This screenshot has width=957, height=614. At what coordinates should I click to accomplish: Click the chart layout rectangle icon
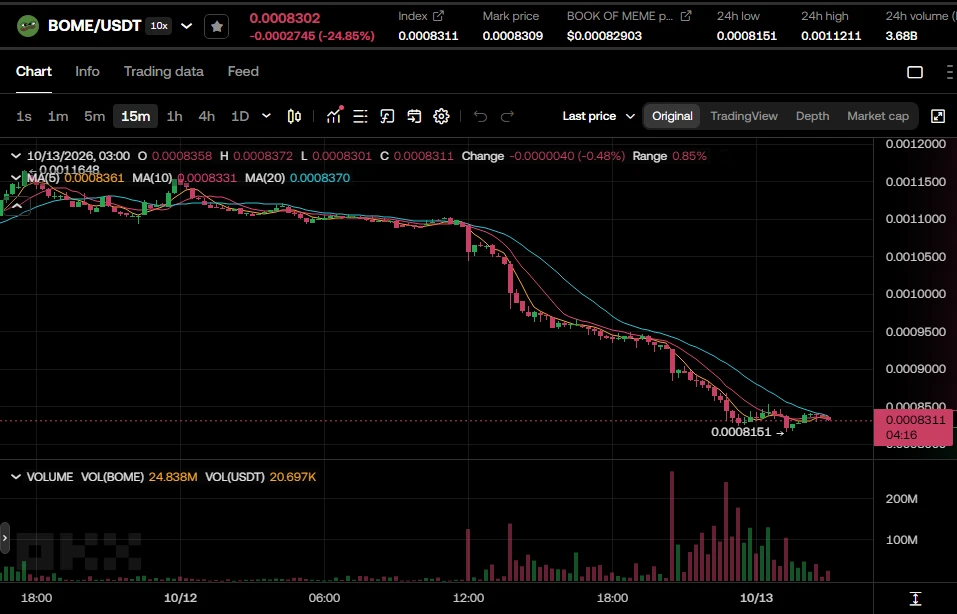click(x=915, y=72)
